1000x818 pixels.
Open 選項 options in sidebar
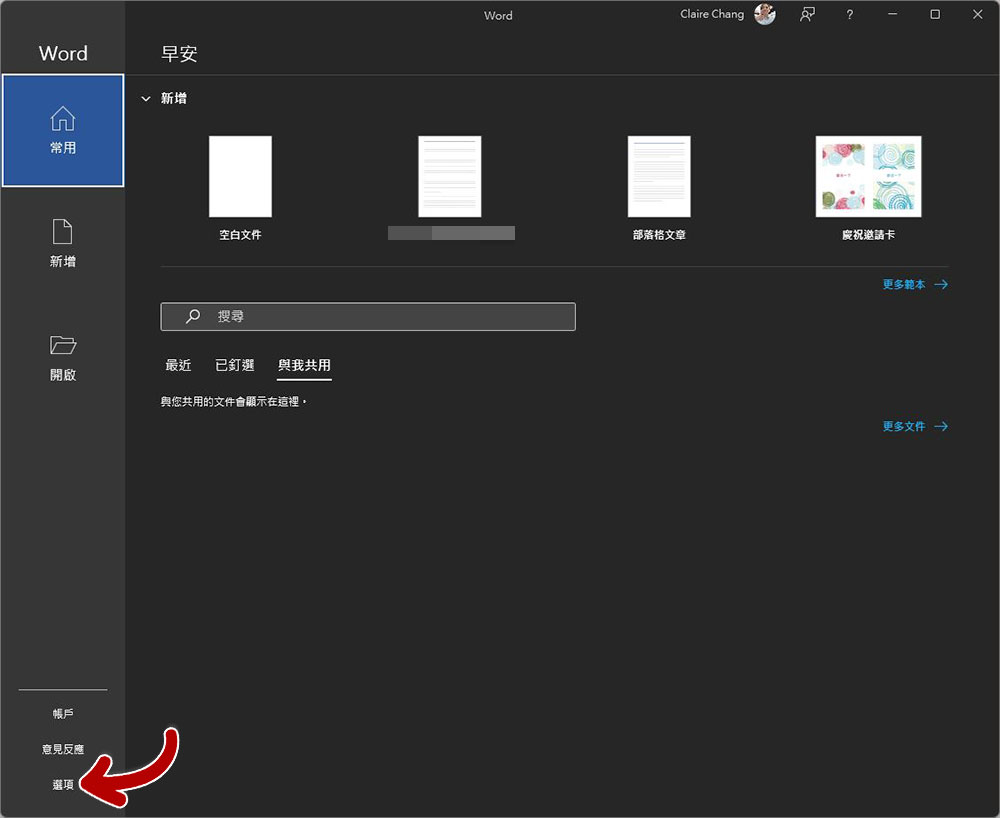point(62,785)
